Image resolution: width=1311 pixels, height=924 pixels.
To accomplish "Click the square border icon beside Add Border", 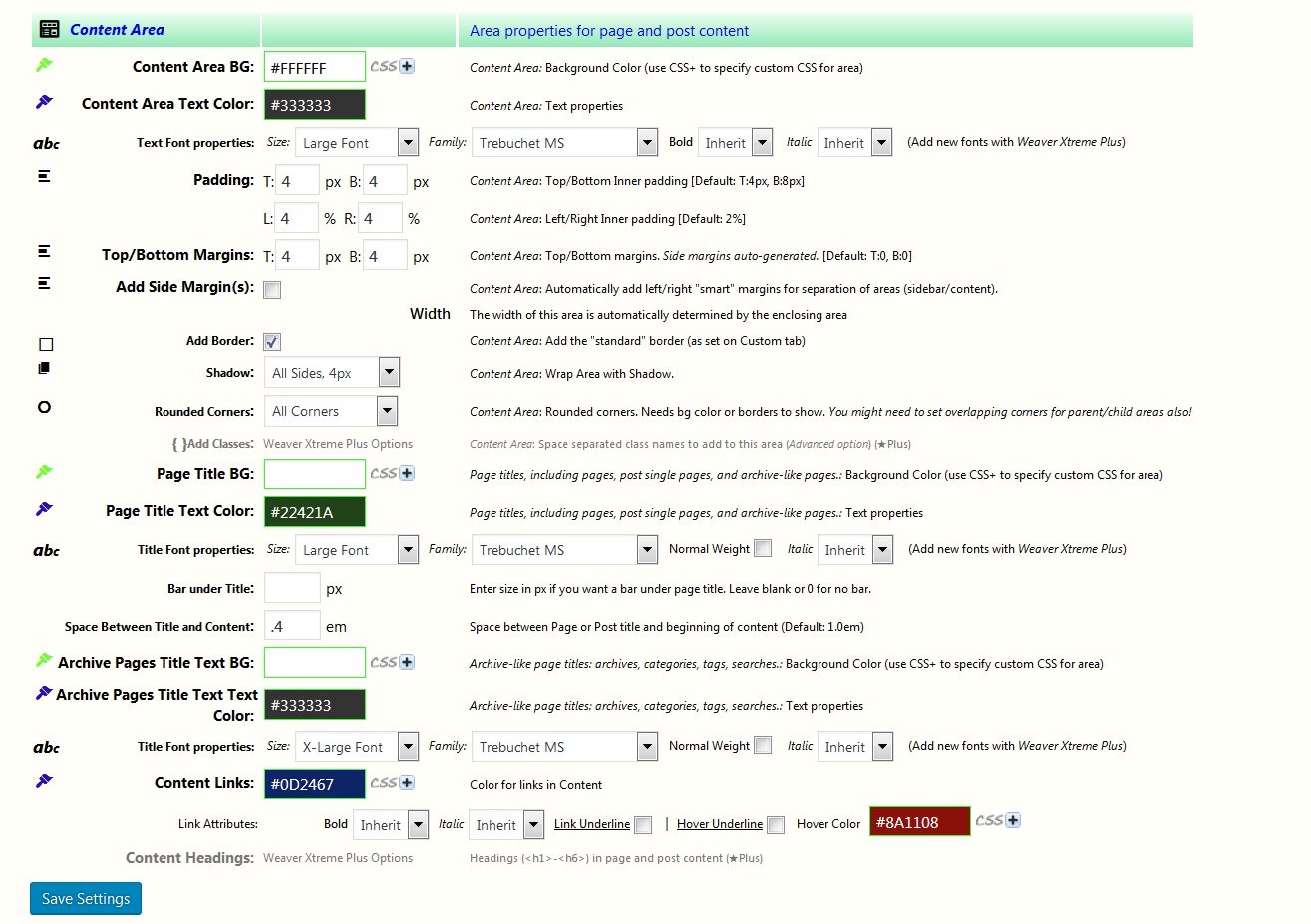I will tap(46, 344).
